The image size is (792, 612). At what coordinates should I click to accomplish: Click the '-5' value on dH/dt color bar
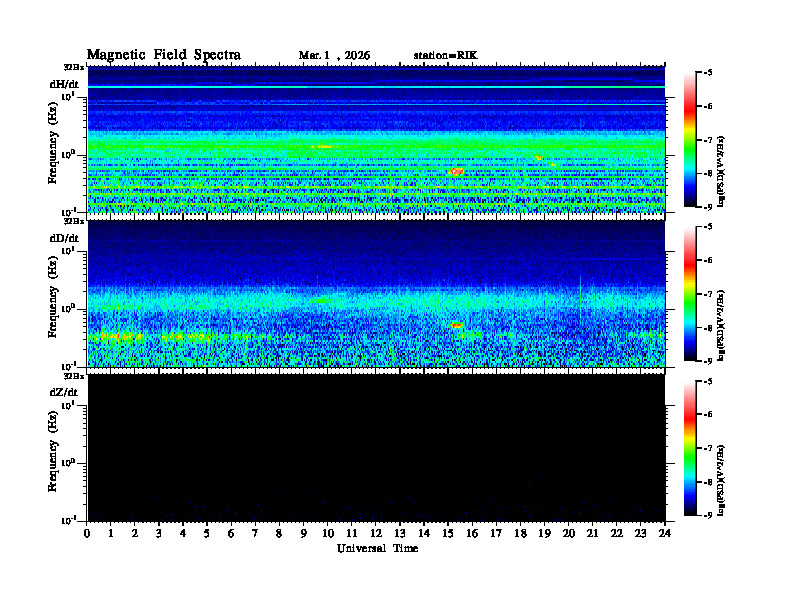click(x=708, y=73)
